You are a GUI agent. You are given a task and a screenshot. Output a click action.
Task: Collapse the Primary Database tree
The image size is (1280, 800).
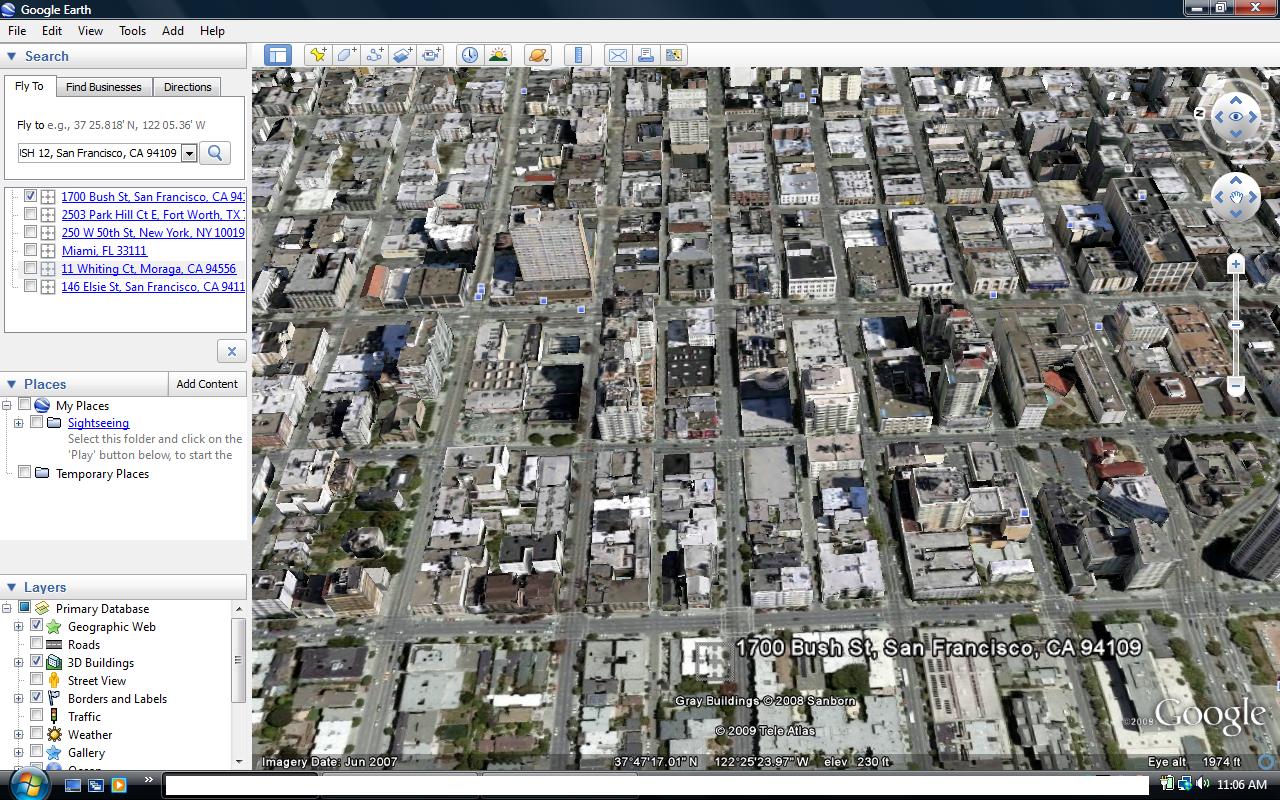tap(6, 608)
